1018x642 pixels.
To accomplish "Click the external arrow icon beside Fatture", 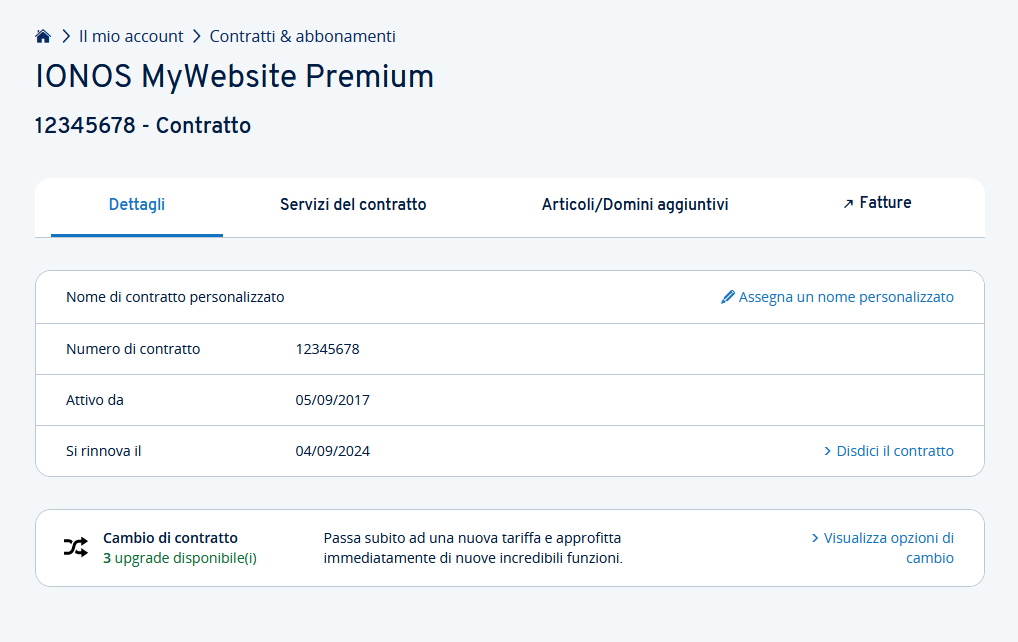I will tap(848, 204).
